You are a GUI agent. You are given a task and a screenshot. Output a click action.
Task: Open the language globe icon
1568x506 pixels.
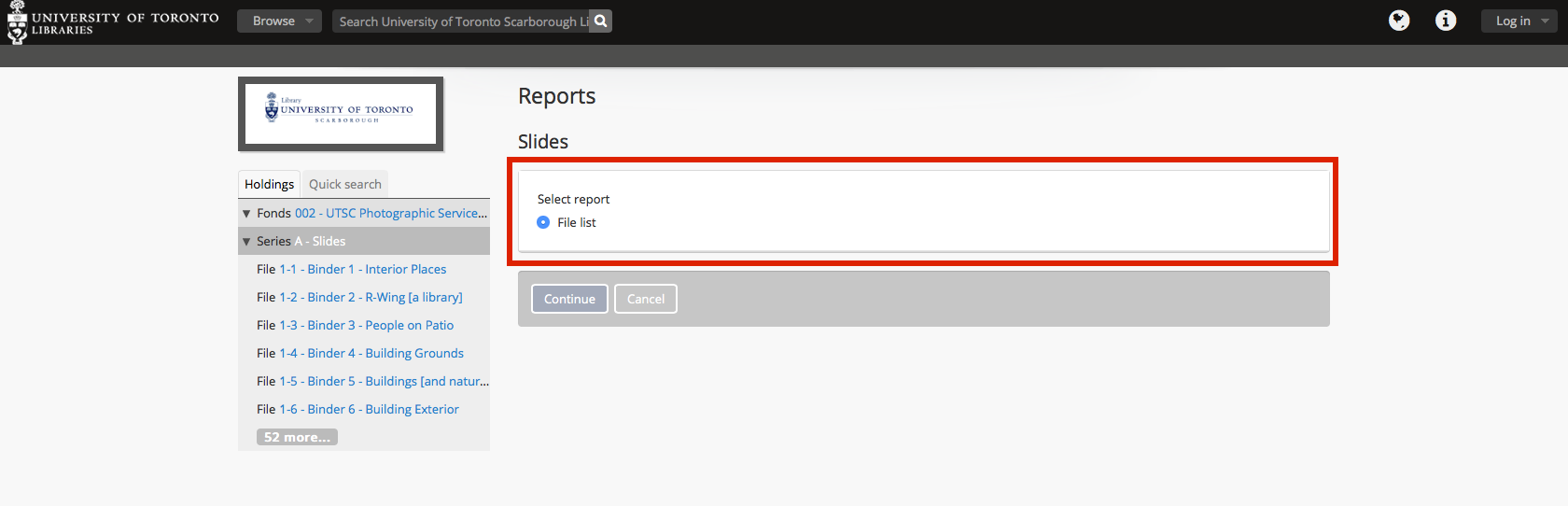point(1399,21)
